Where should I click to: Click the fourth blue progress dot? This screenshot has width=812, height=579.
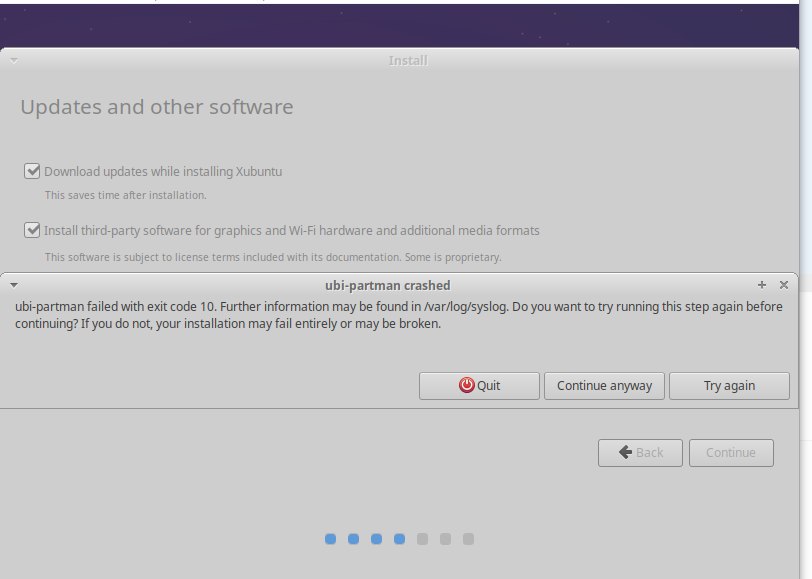coord(399,539)
